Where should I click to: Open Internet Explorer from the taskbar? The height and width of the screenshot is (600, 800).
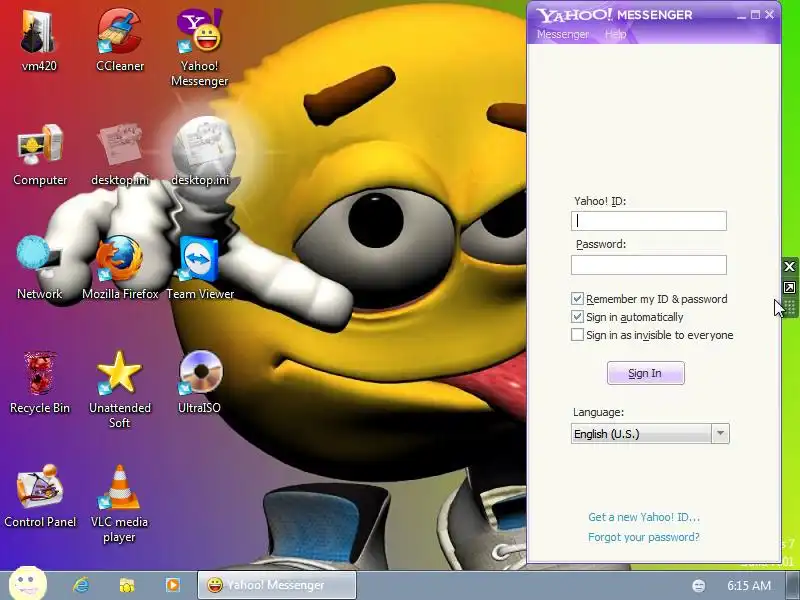[81, 585]
